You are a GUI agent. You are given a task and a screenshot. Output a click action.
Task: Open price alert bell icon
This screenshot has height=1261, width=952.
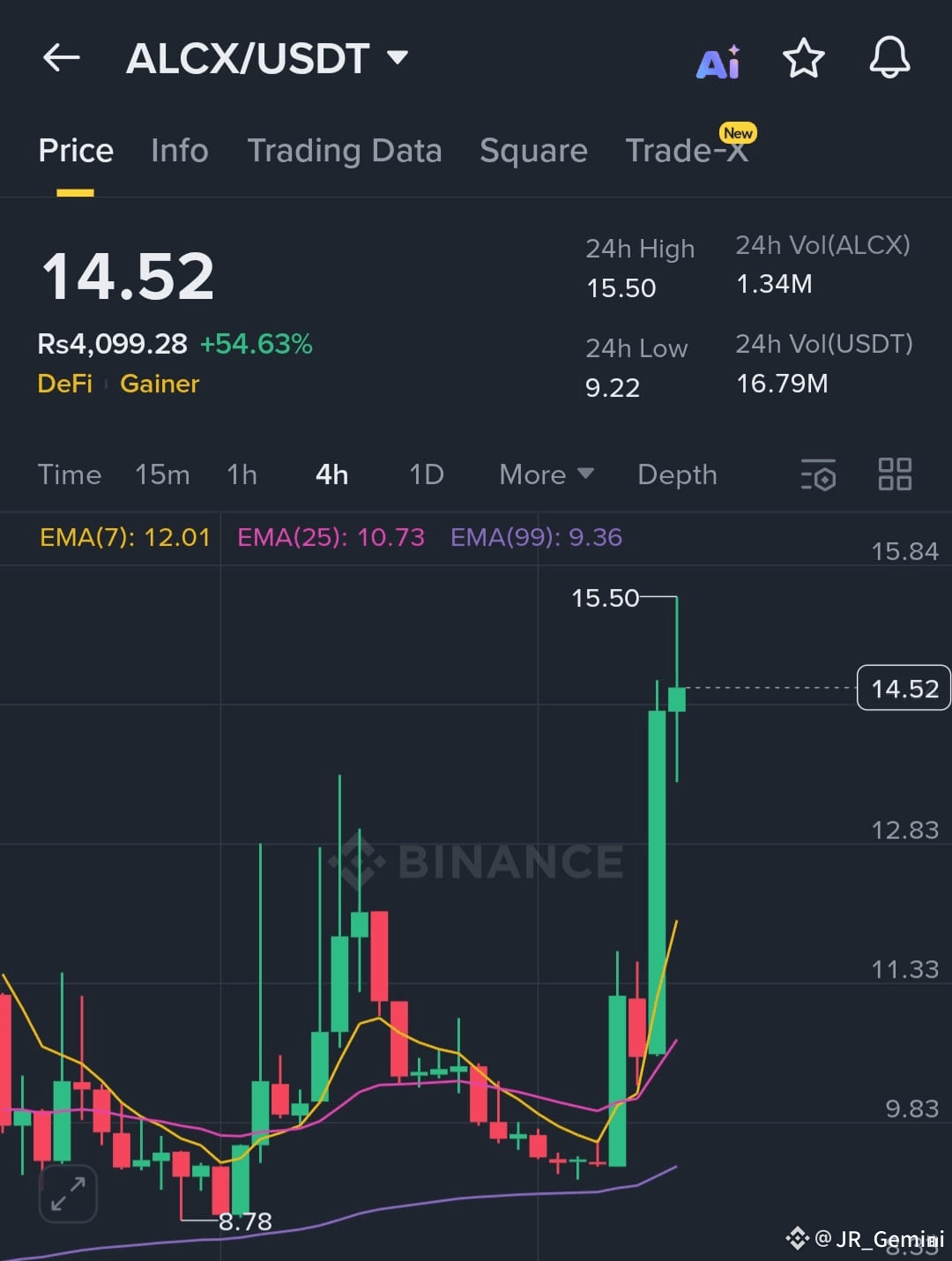pos(889,58)
